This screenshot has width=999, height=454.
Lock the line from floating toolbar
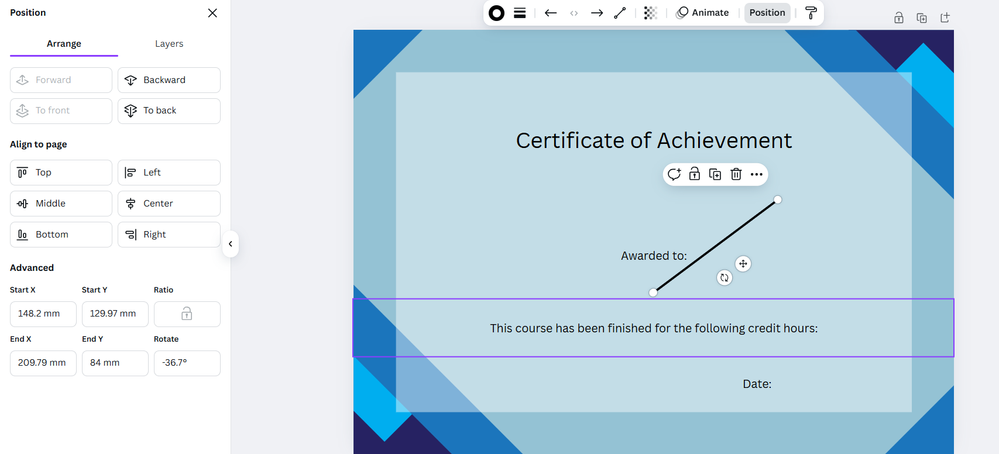(694, 174)
